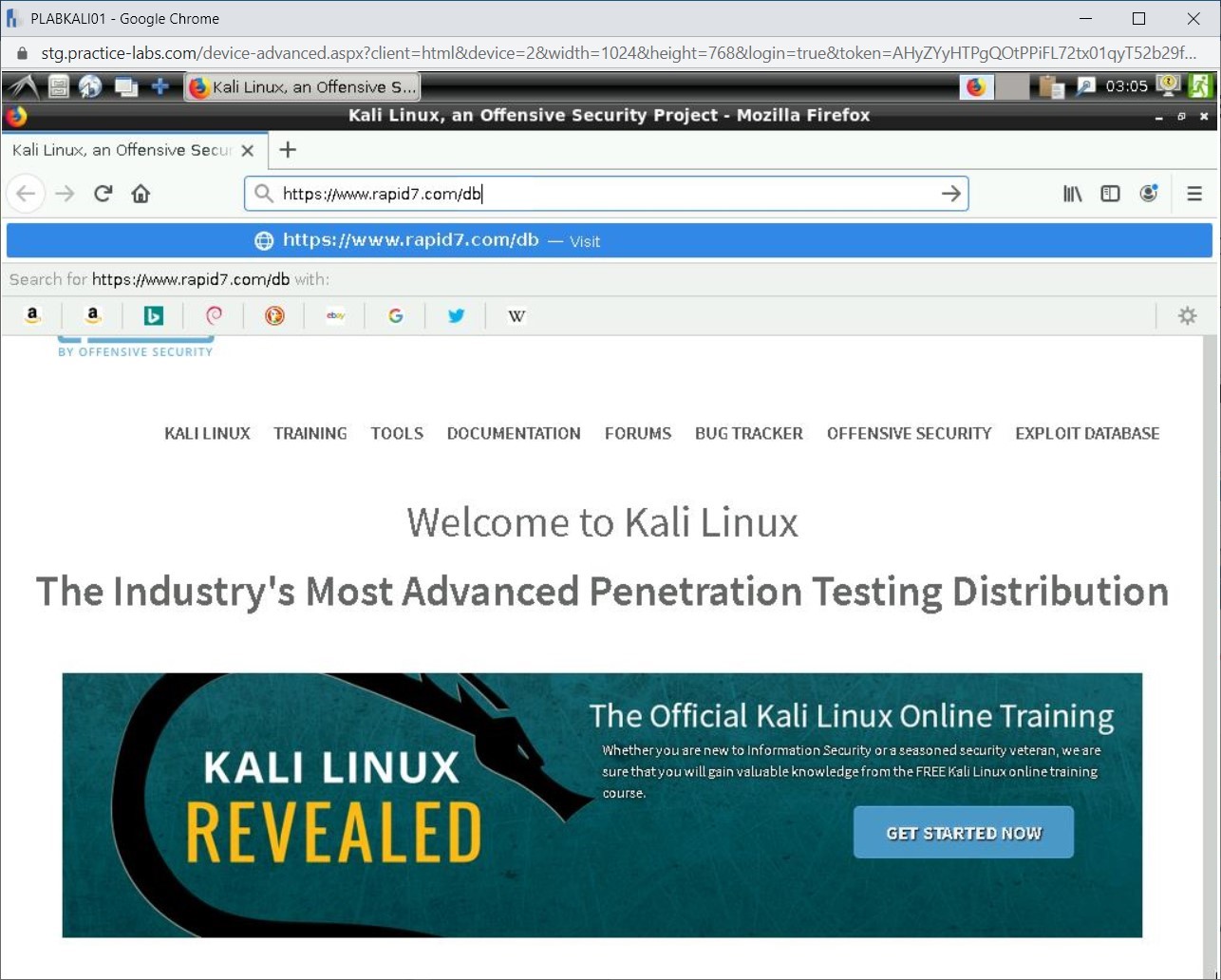Viewport: 1221px width, 980px height.
Task: Open a new tab with the plus button
Action: pyautogui.click(x=288, y=150)
